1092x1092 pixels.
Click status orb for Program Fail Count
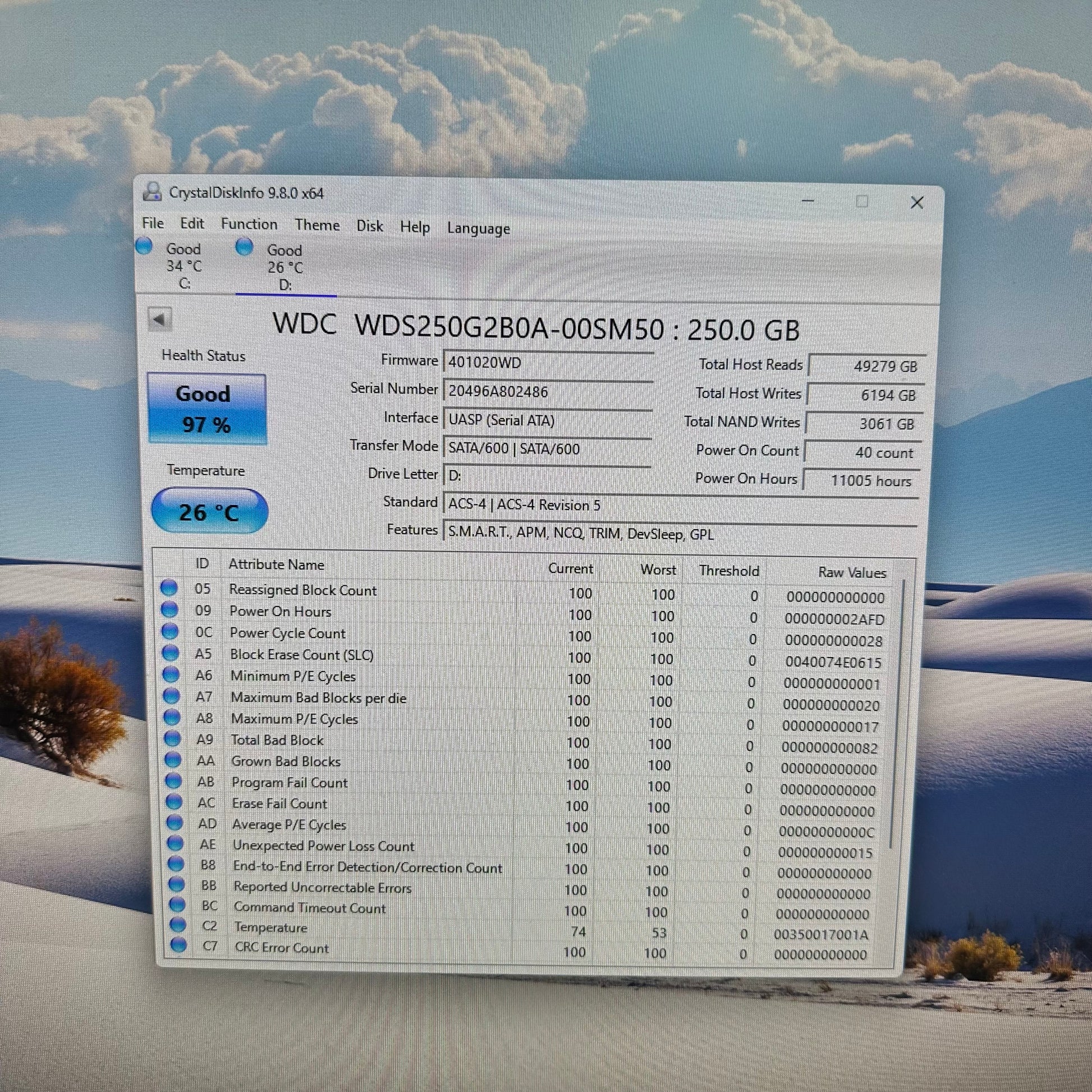174,781
